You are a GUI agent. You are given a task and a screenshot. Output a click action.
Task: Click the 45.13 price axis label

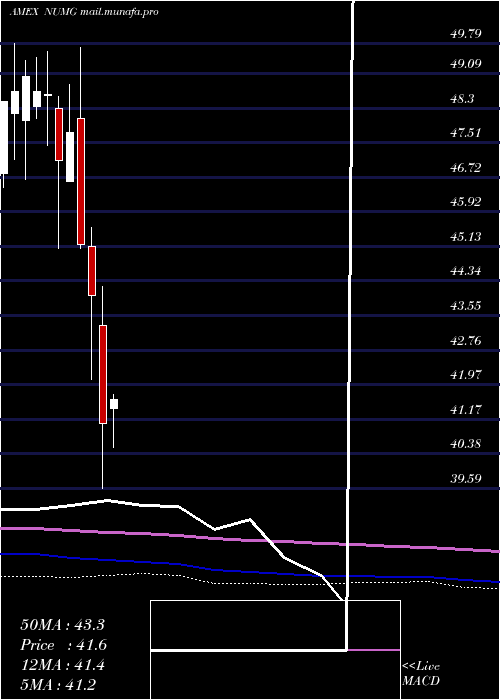466,237
